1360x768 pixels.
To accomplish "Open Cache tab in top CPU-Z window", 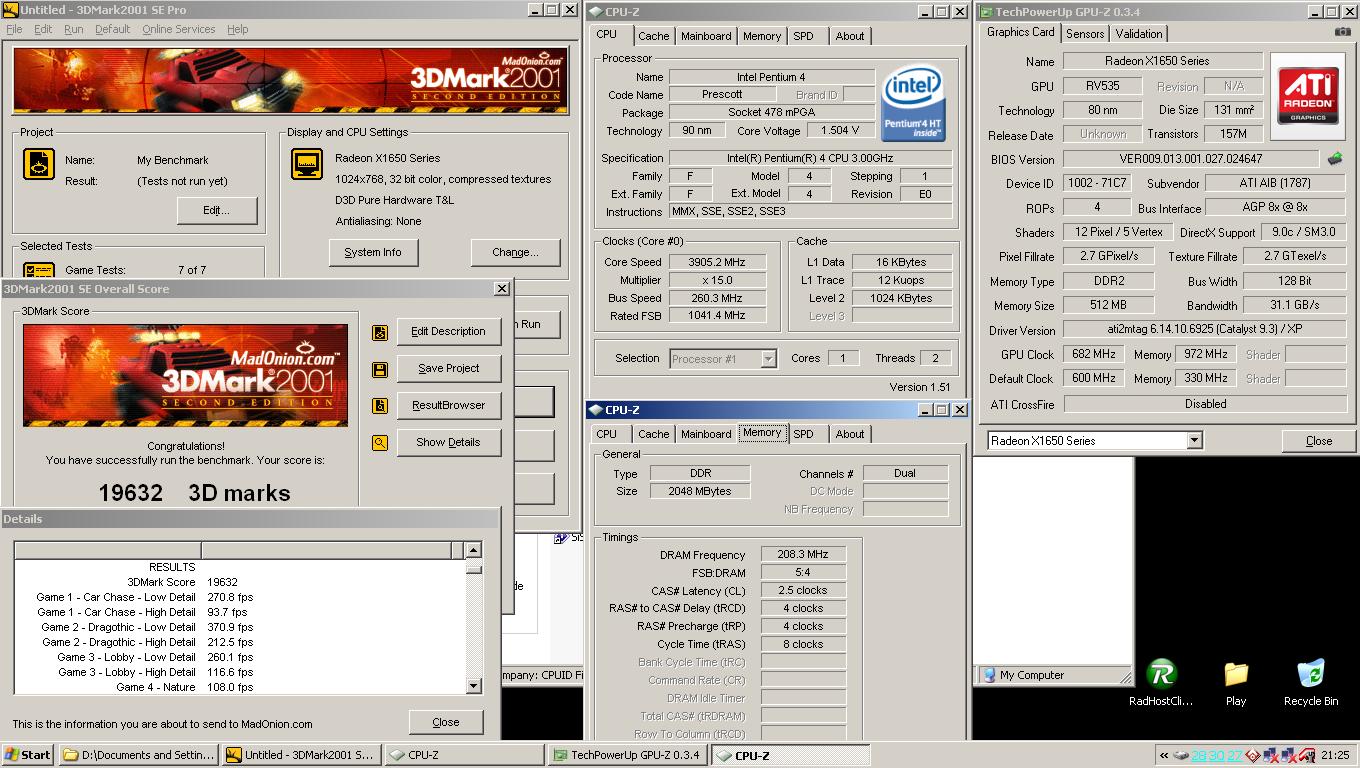I will point(654,36).
